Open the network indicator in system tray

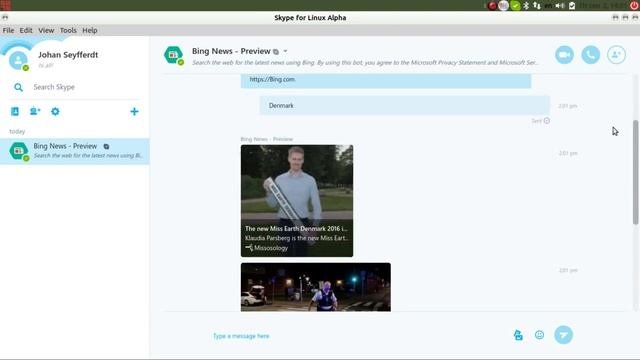pyautogui.click(x=537, y=5)
